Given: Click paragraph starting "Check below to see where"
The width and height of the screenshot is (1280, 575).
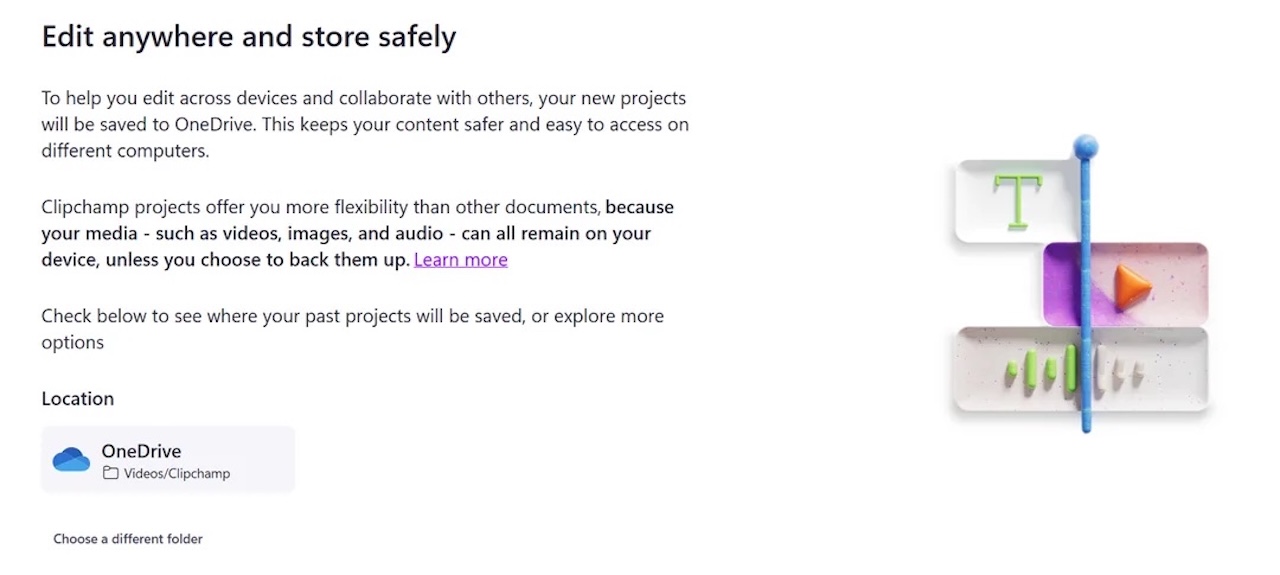Looking at the screenshot, I should pos(352,316).
